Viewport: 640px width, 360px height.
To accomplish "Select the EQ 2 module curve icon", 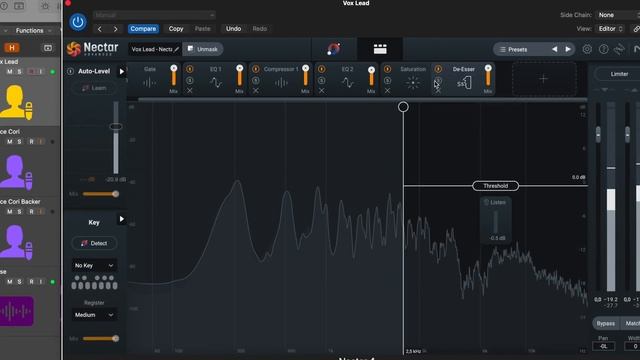I will (347, 83).
